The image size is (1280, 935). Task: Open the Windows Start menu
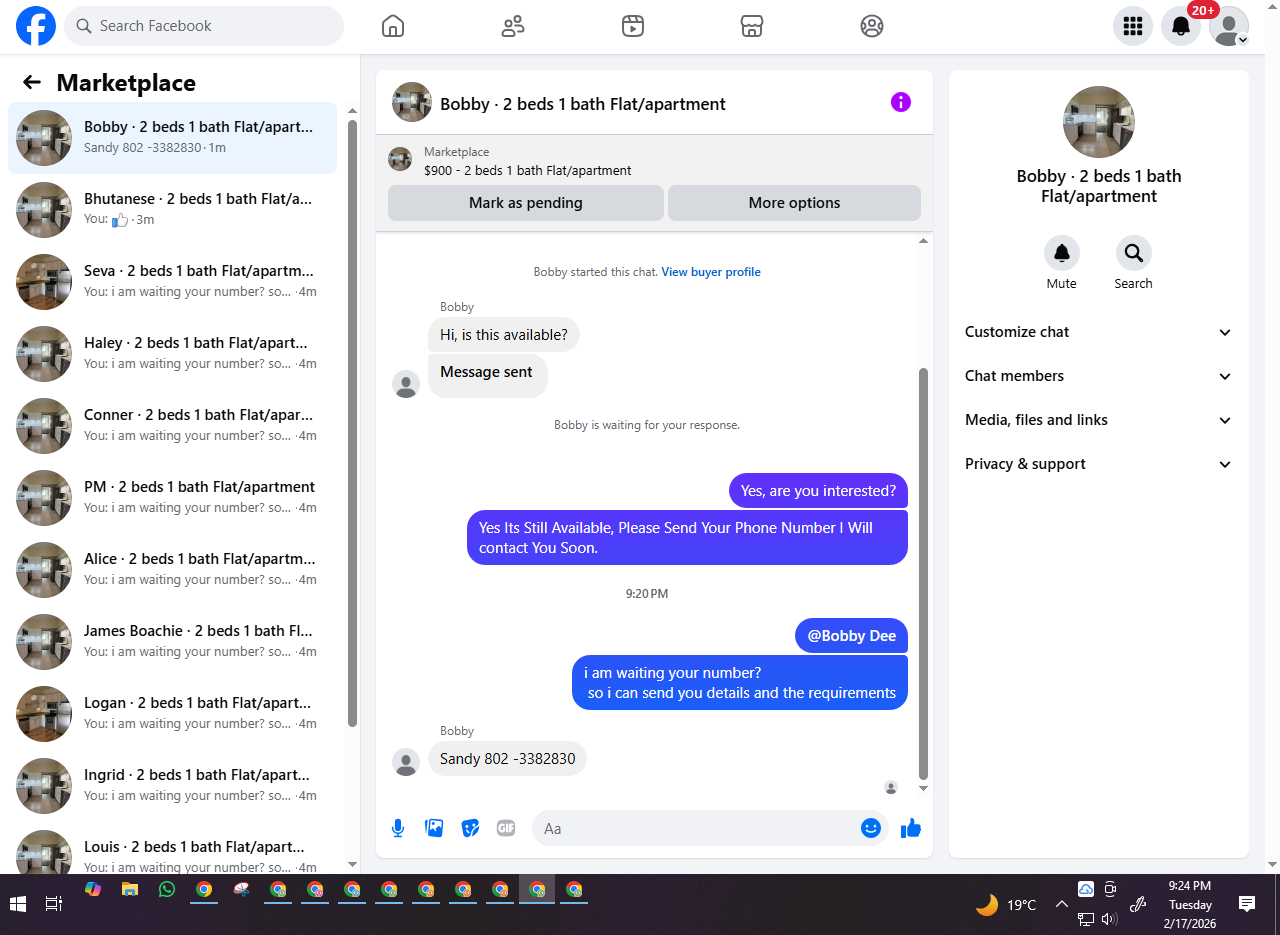[18, 904]
